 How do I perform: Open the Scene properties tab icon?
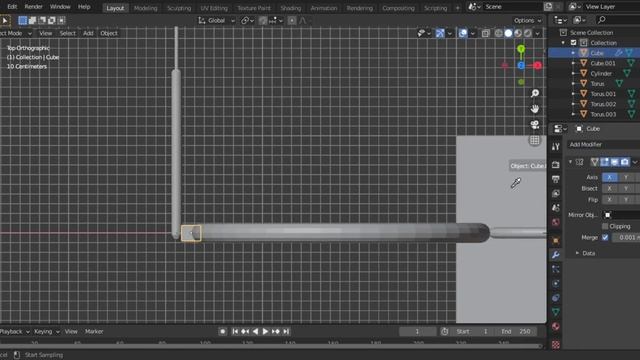(556, 208)
